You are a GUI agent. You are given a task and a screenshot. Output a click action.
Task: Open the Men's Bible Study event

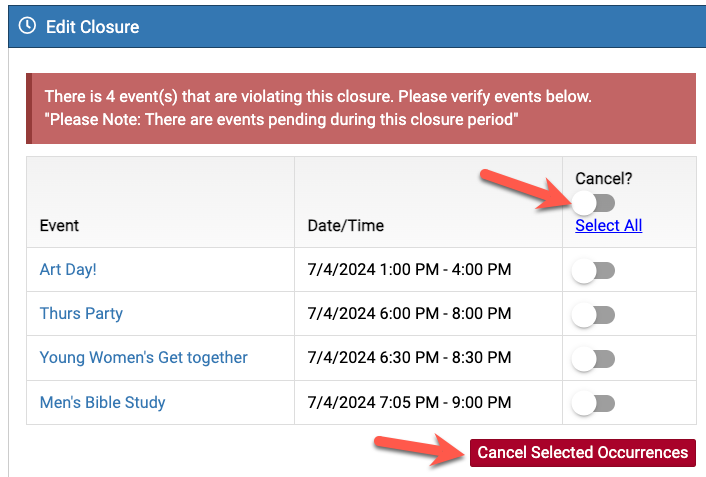[102, 403]
